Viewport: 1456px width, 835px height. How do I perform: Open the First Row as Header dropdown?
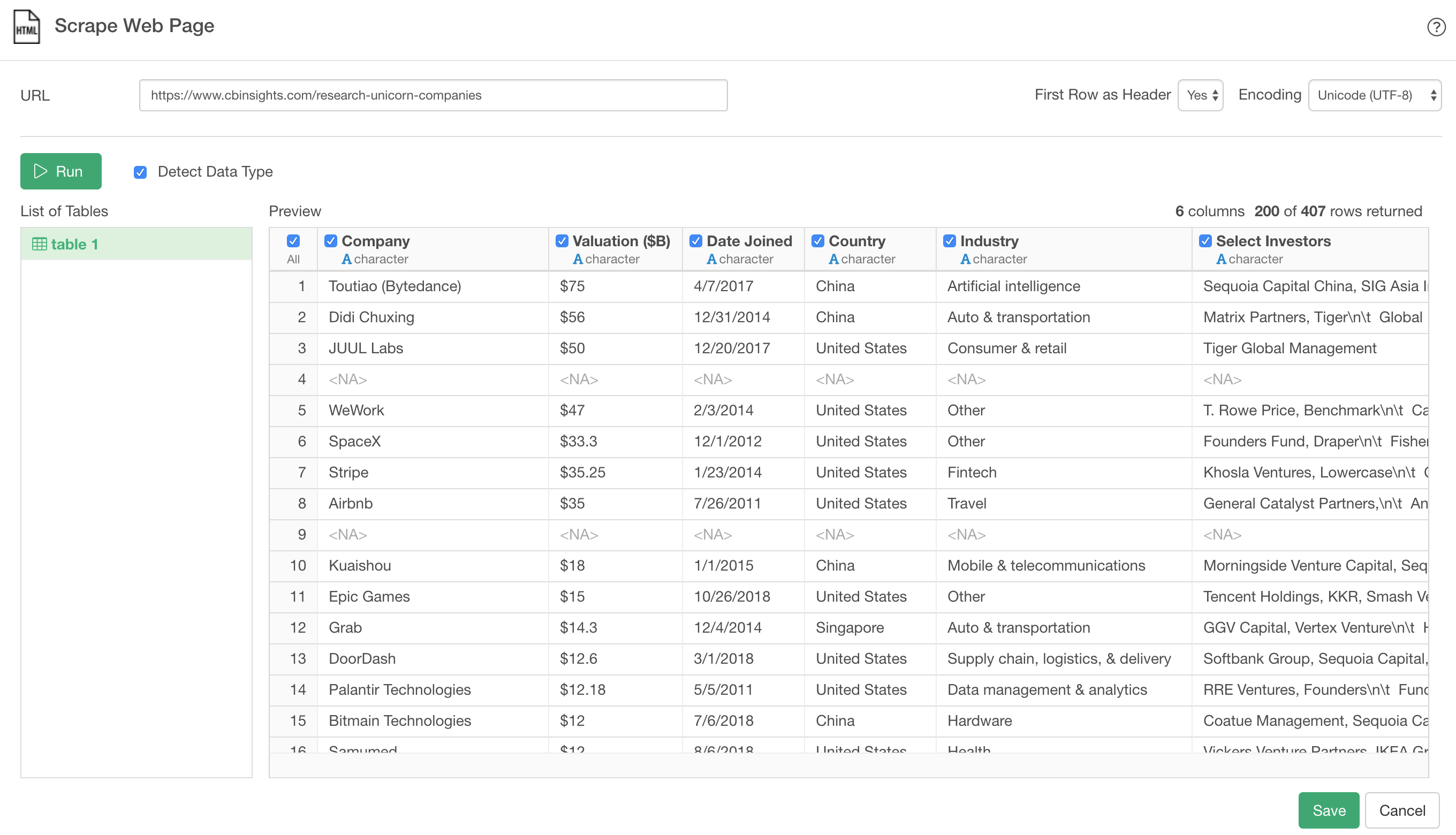coord(1200,95)
